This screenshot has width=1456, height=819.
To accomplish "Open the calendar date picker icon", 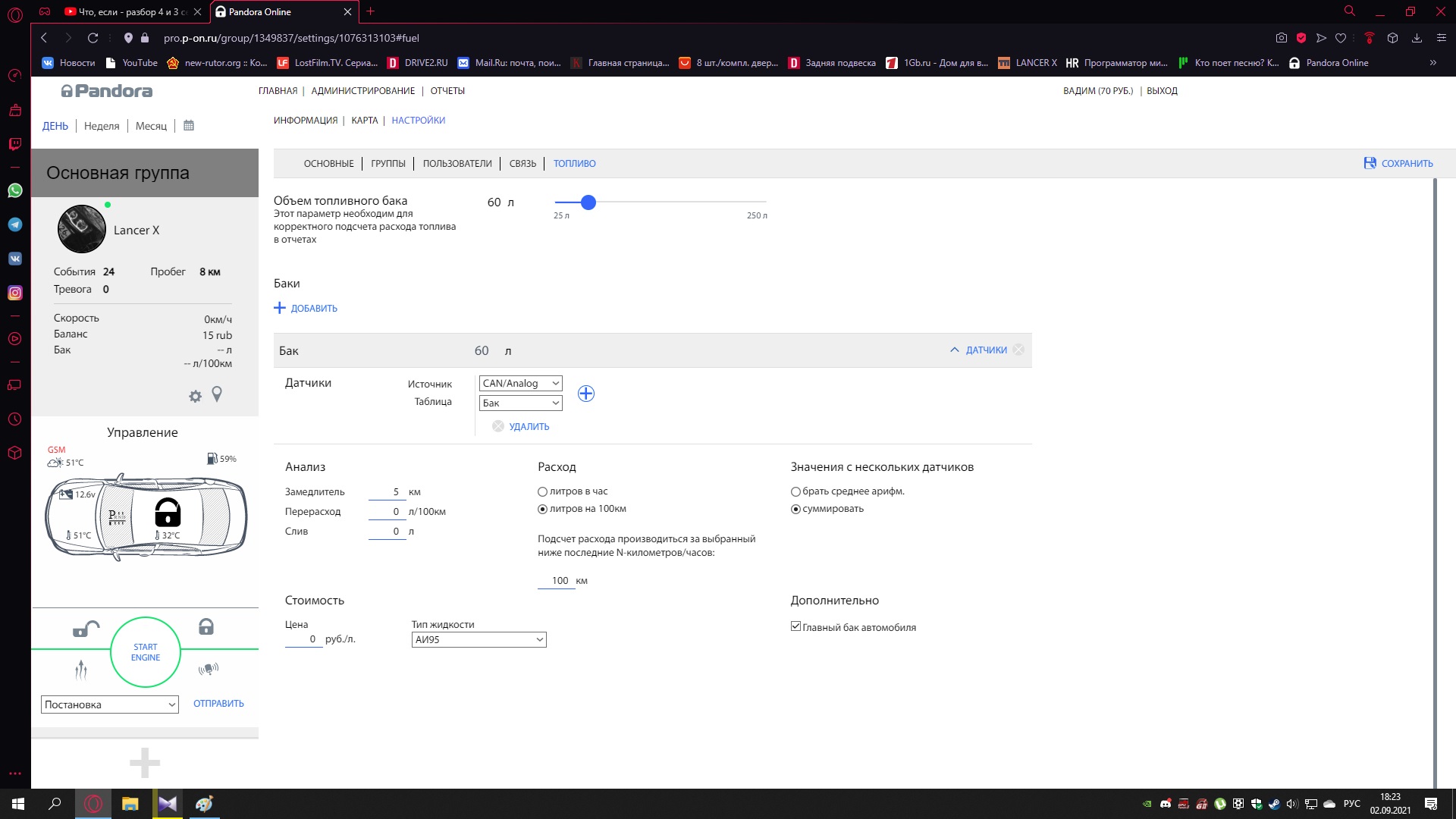I will [189, 126].
